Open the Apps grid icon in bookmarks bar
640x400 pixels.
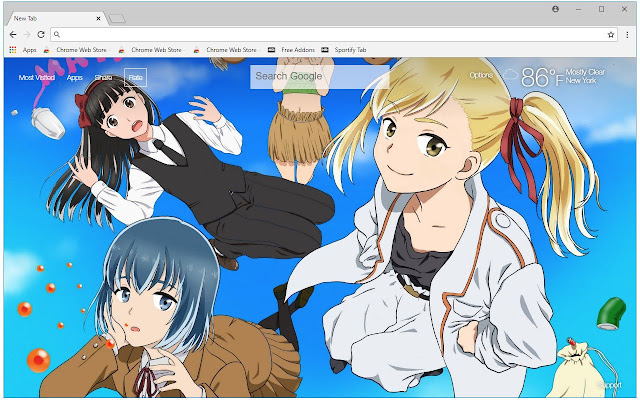click(x=13, y=50)
